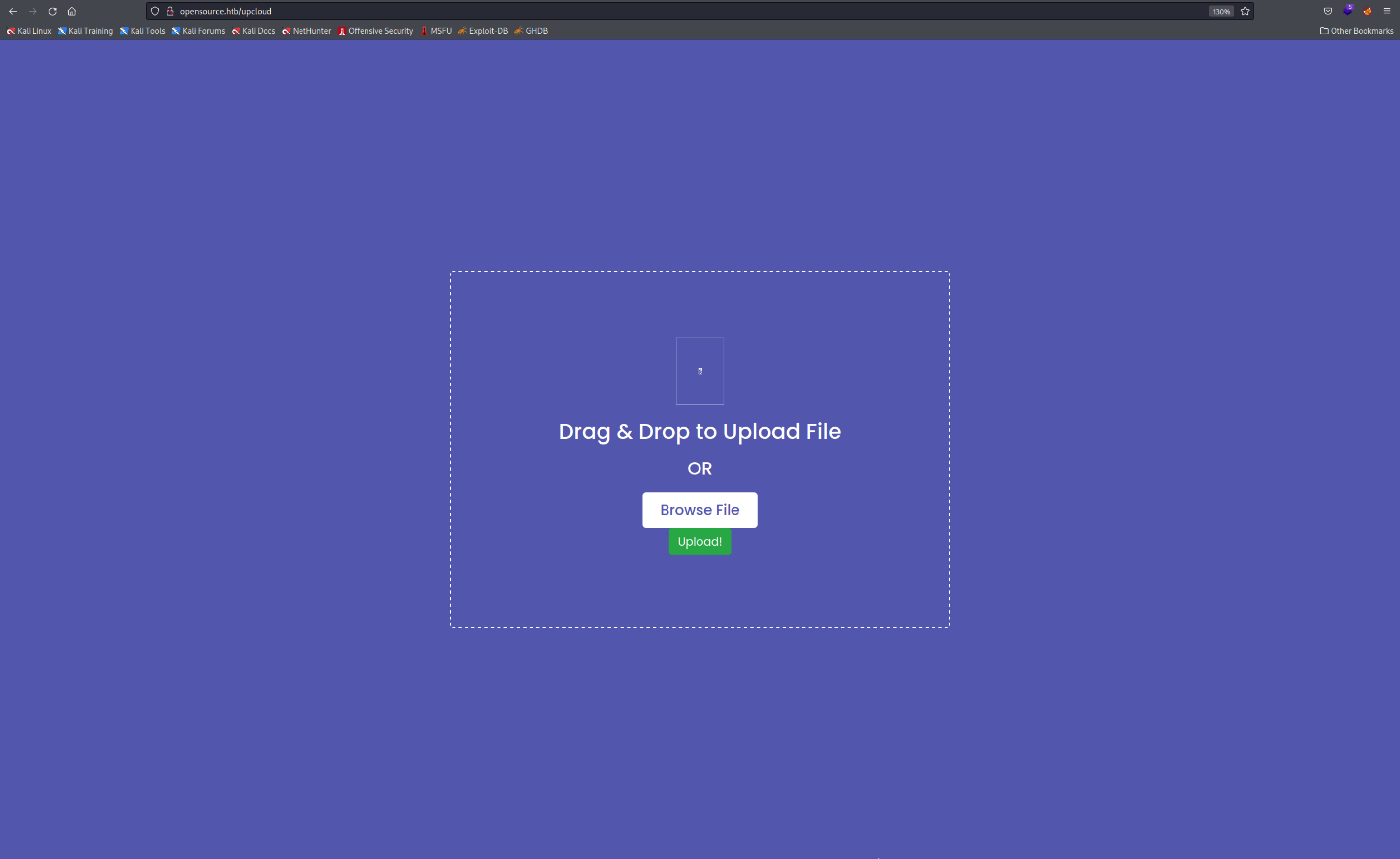Open the orange extension icon in toolbar

tap(1367, 11)
